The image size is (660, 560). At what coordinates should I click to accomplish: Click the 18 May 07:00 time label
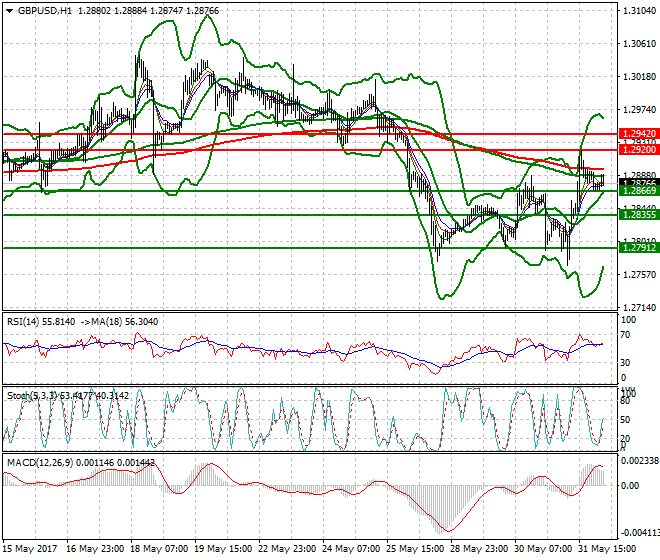click(159, 549)
